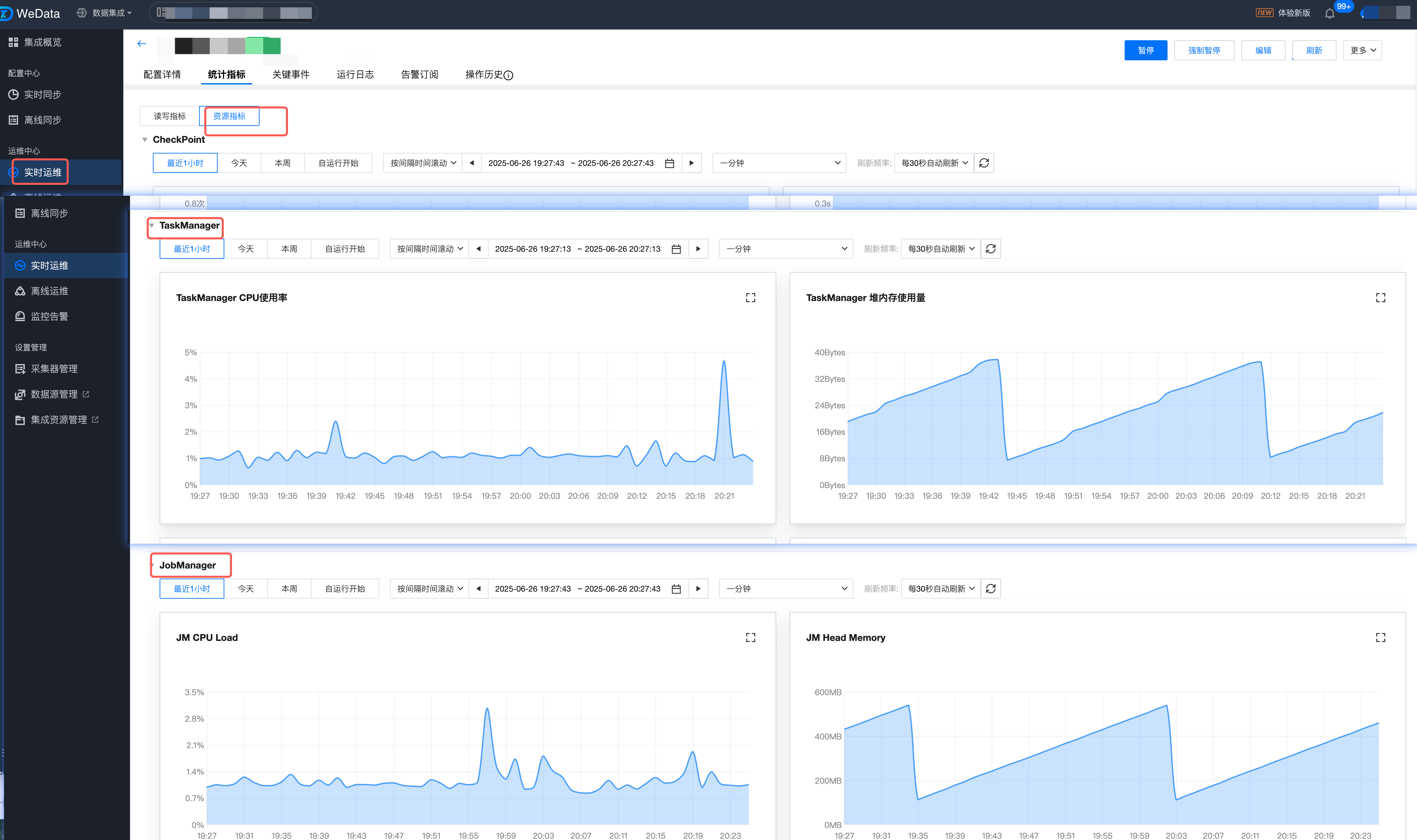Select 今天 range under CheckPoint
Image resolution: width=1417 pixels, height=840 pixels.
pos(239,163)
